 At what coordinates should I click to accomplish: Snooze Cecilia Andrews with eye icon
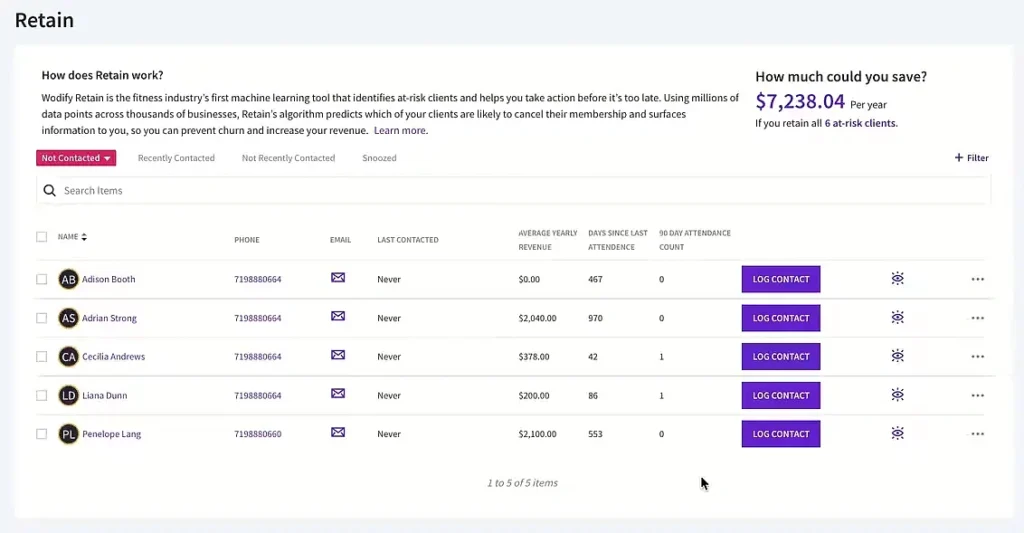[x=897, y=356]
